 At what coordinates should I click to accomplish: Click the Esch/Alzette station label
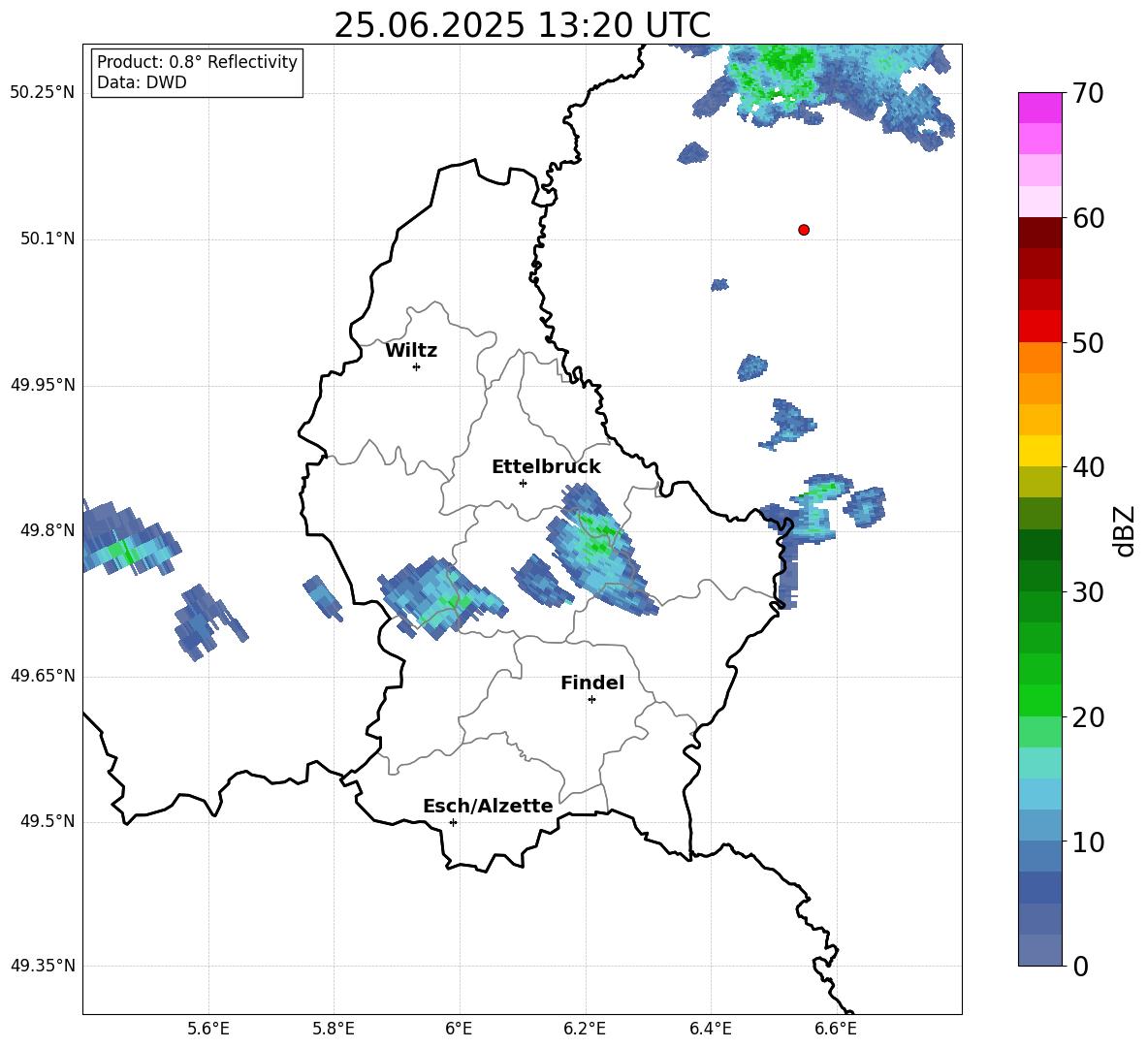pyautogui.click(x=488, y=806)
